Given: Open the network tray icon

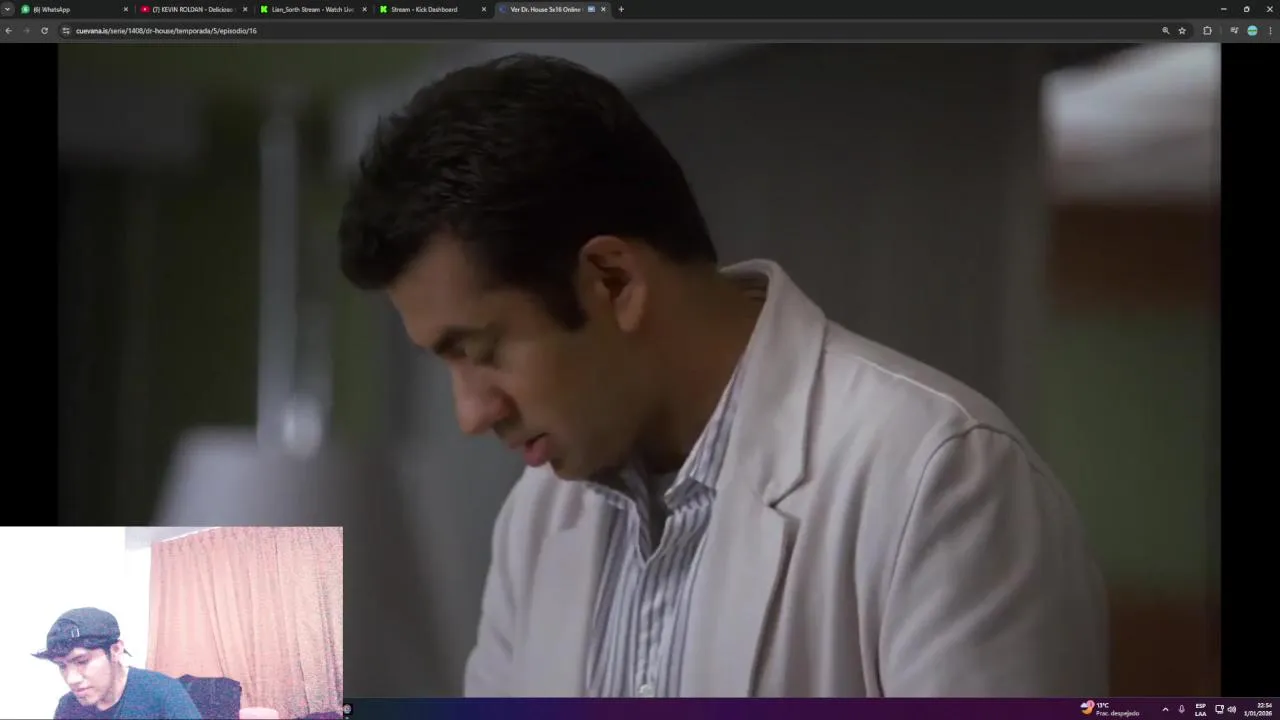Looking at the screenshot, I should click(x=1219, y=709).
